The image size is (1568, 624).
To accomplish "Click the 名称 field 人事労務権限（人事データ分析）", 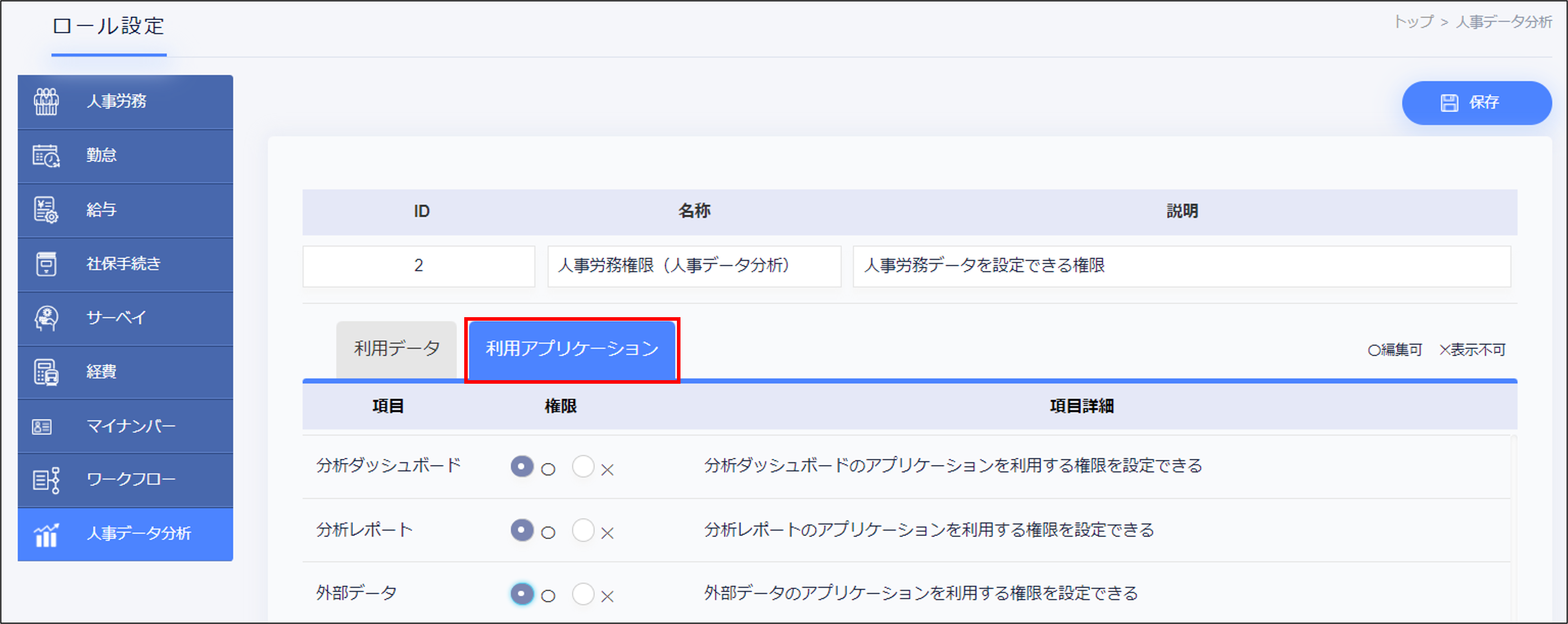I will (694, 266).
